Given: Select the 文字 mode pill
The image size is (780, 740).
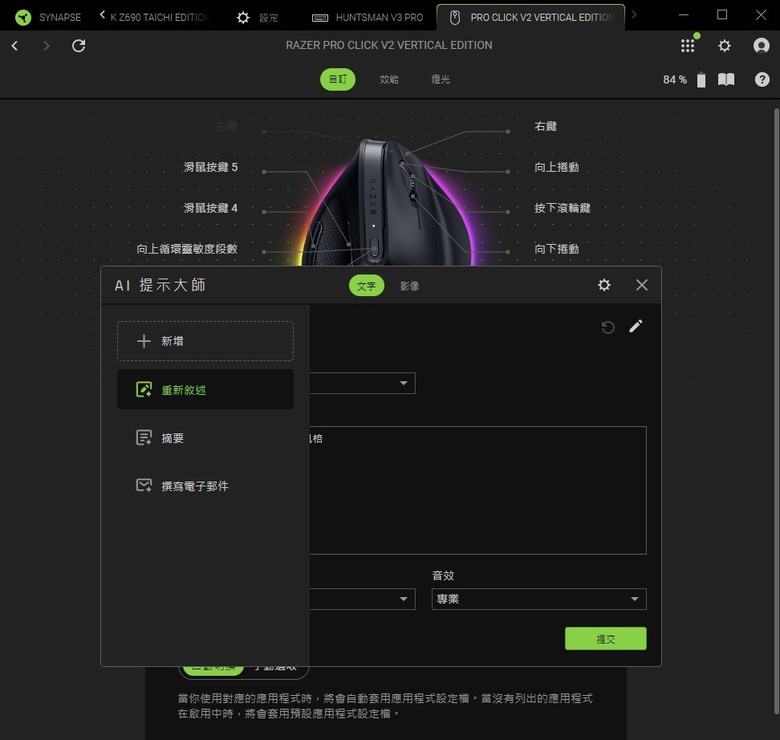Looking at the screenshot, I should pyautogui.click(x=366, y=286).
